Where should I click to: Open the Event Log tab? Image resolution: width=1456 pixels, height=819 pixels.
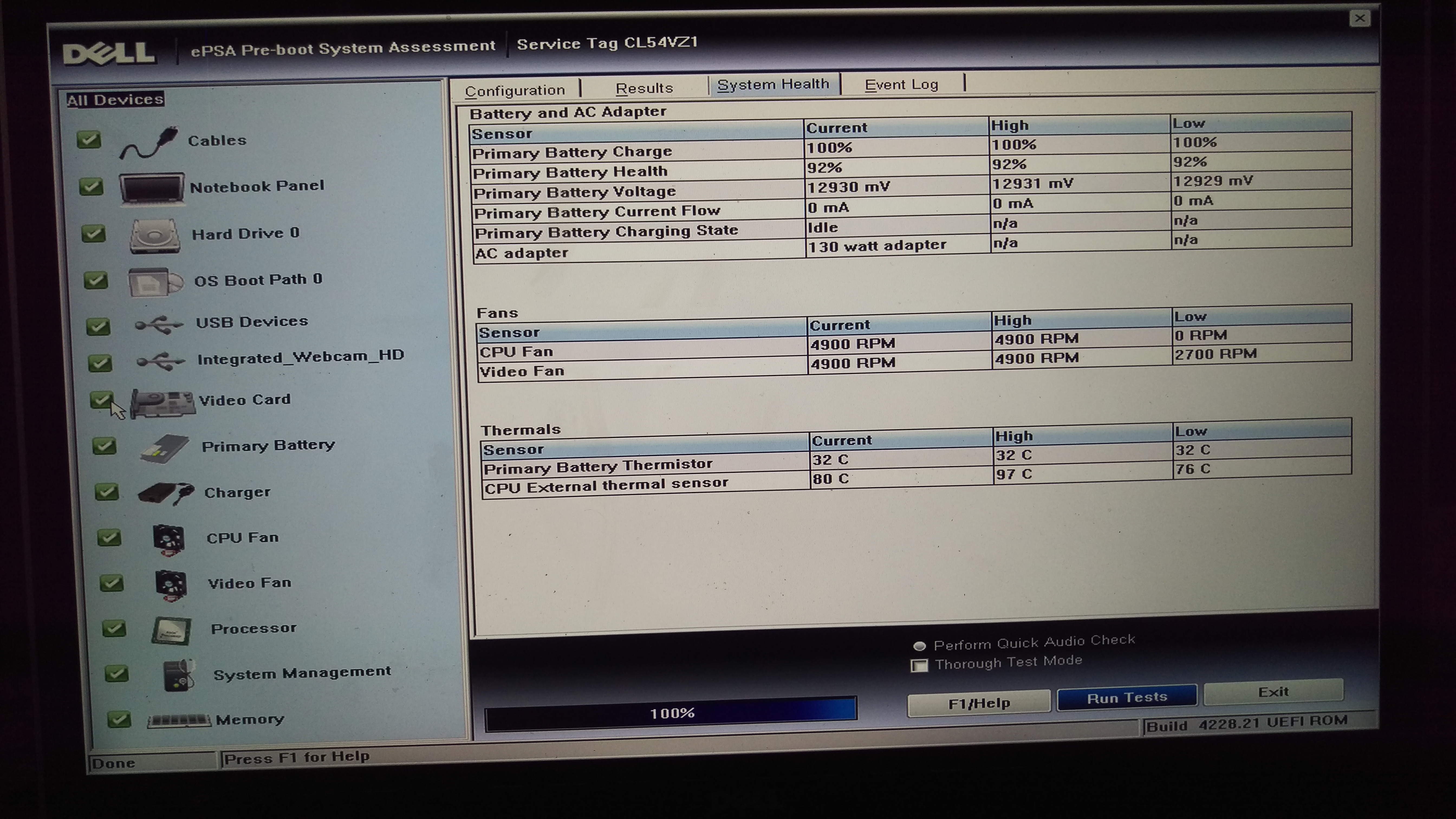pyautogui.click(x=902, y=85)
